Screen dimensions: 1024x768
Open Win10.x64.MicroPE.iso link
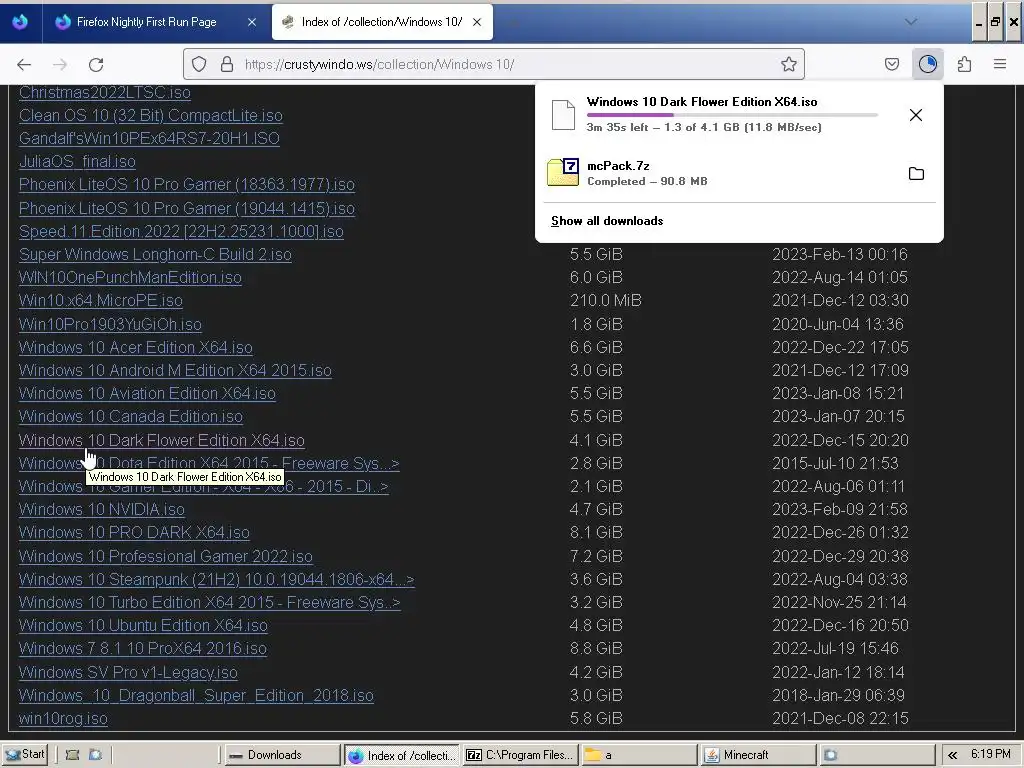point(101,300)
